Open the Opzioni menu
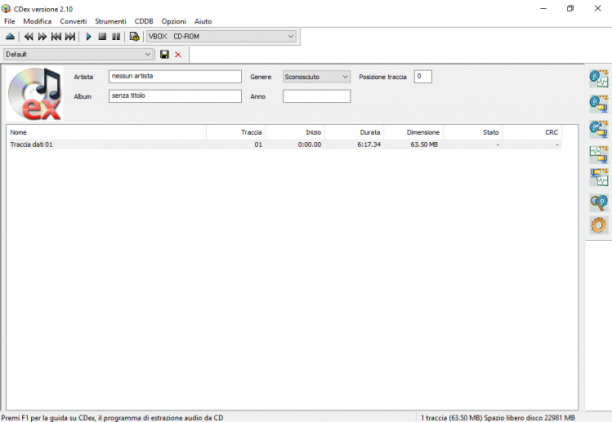Image resolution: width=612 pixels, height=422 pixels. [x=174, y=21]
